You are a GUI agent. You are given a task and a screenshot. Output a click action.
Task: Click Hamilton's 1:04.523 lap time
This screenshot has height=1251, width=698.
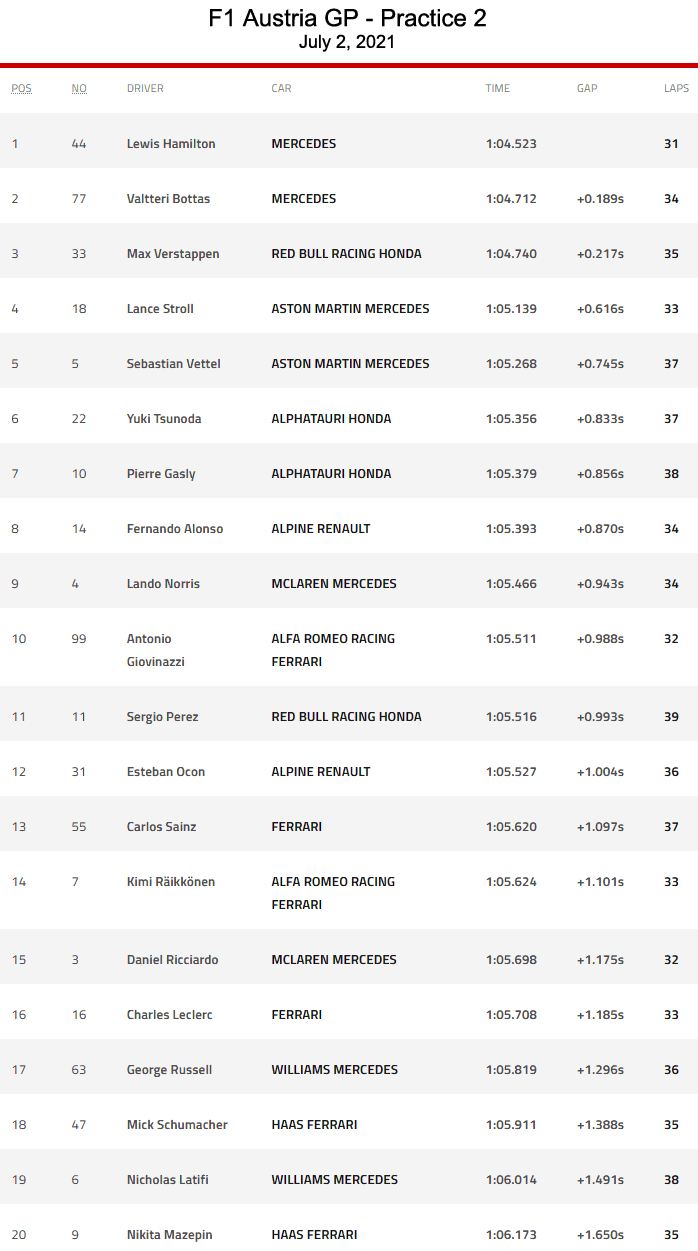click(x=511, y=144)
